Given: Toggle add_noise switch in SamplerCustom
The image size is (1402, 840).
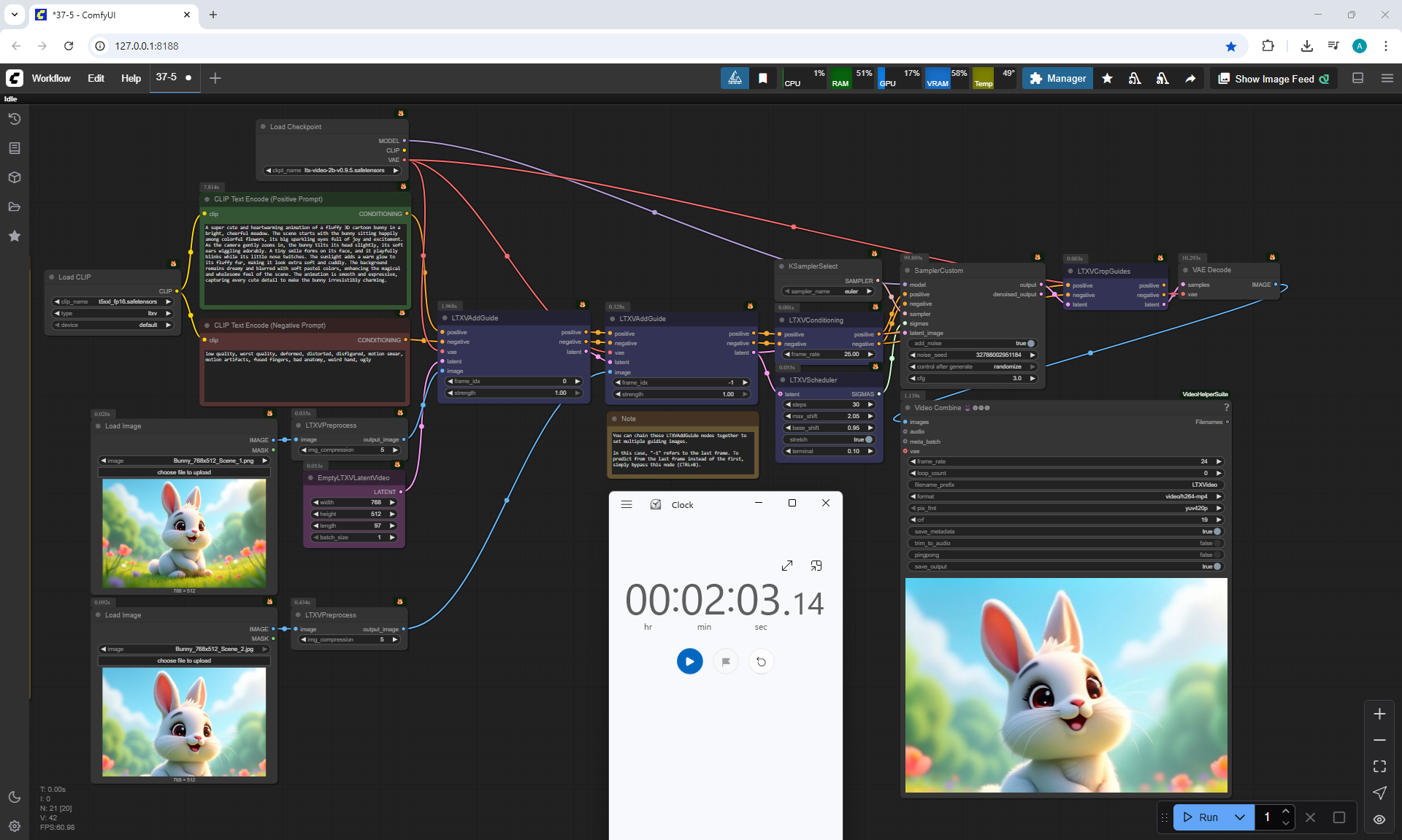Looking at the screenshot, I should [1030, 343].
